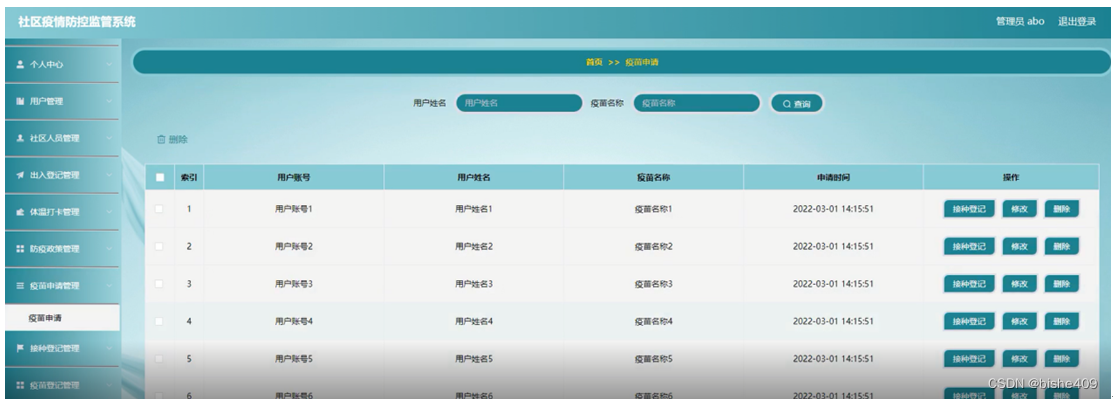1113x399 pixels.
Task: Focus the 疫苗名称 search input field
Action: click(696, 103)
